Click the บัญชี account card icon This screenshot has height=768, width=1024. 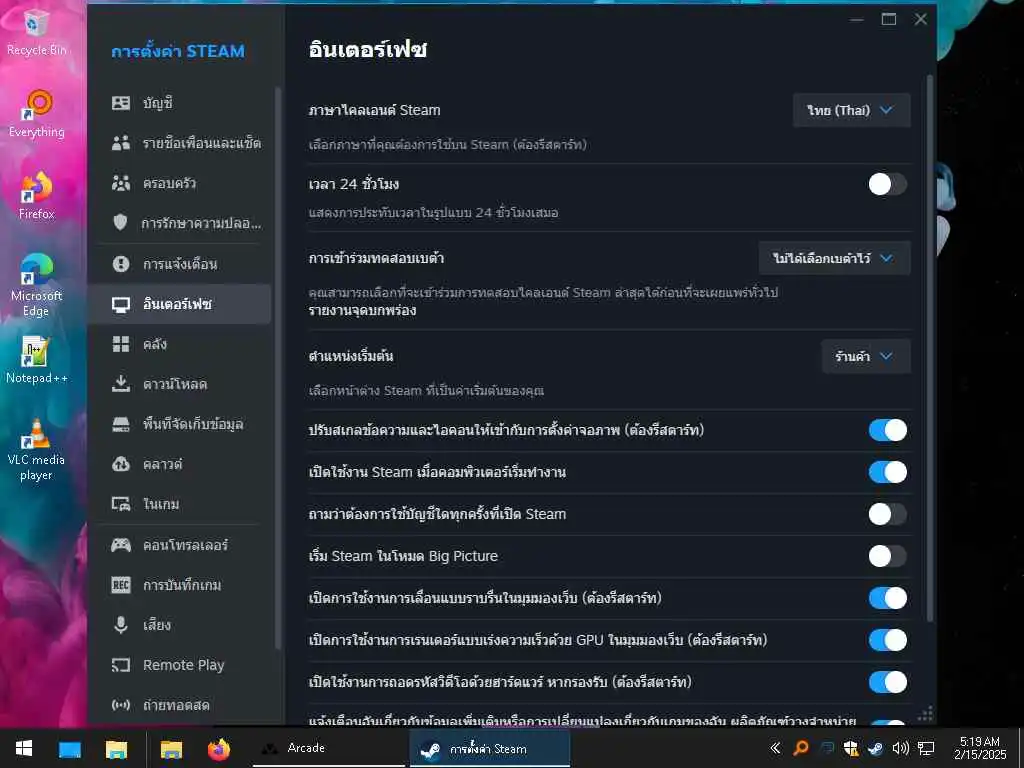click(121, 103)
